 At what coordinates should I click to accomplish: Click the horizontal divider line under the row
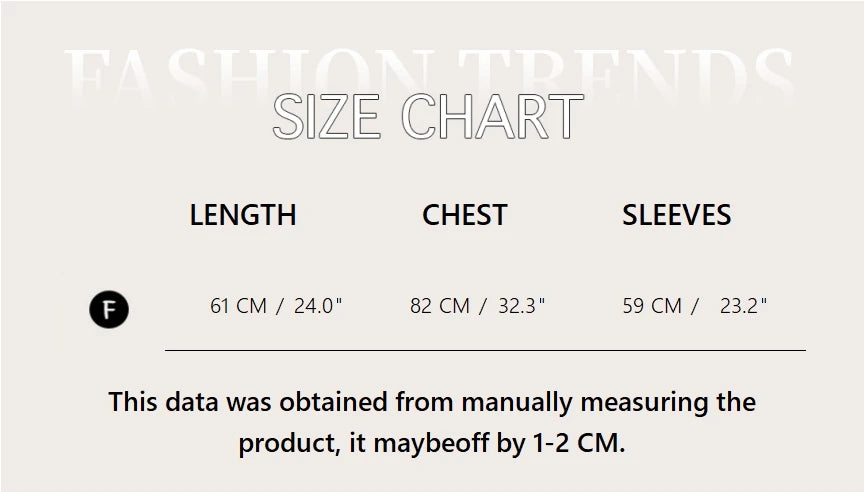click(485, 351)
